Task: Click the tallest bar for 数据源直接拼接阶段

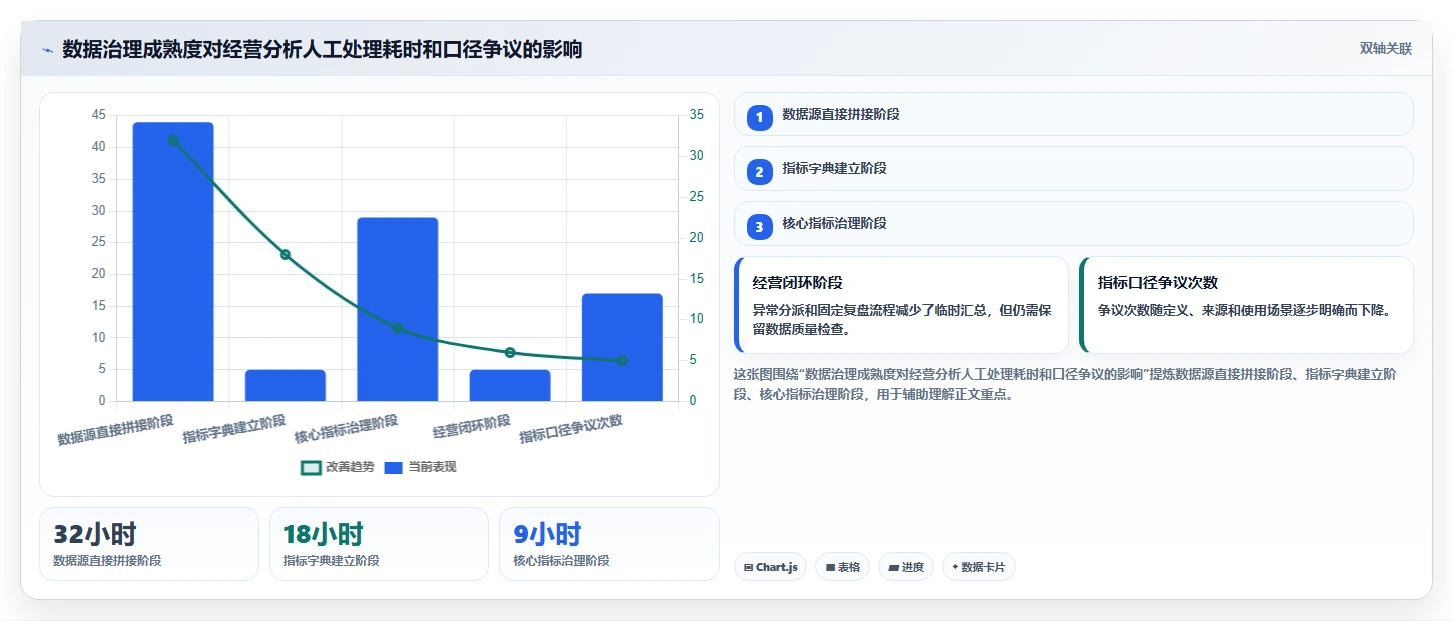Action: pos(173,262)
